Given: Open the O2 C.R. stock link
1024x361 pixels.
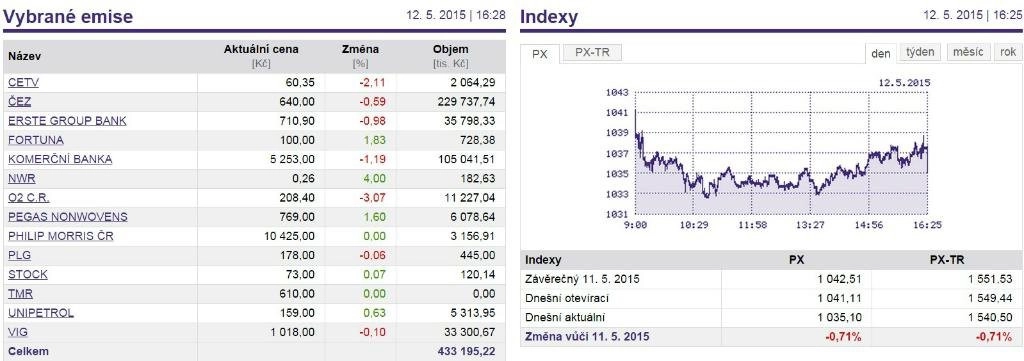Looking at the screenshot, I should (29, 198).
